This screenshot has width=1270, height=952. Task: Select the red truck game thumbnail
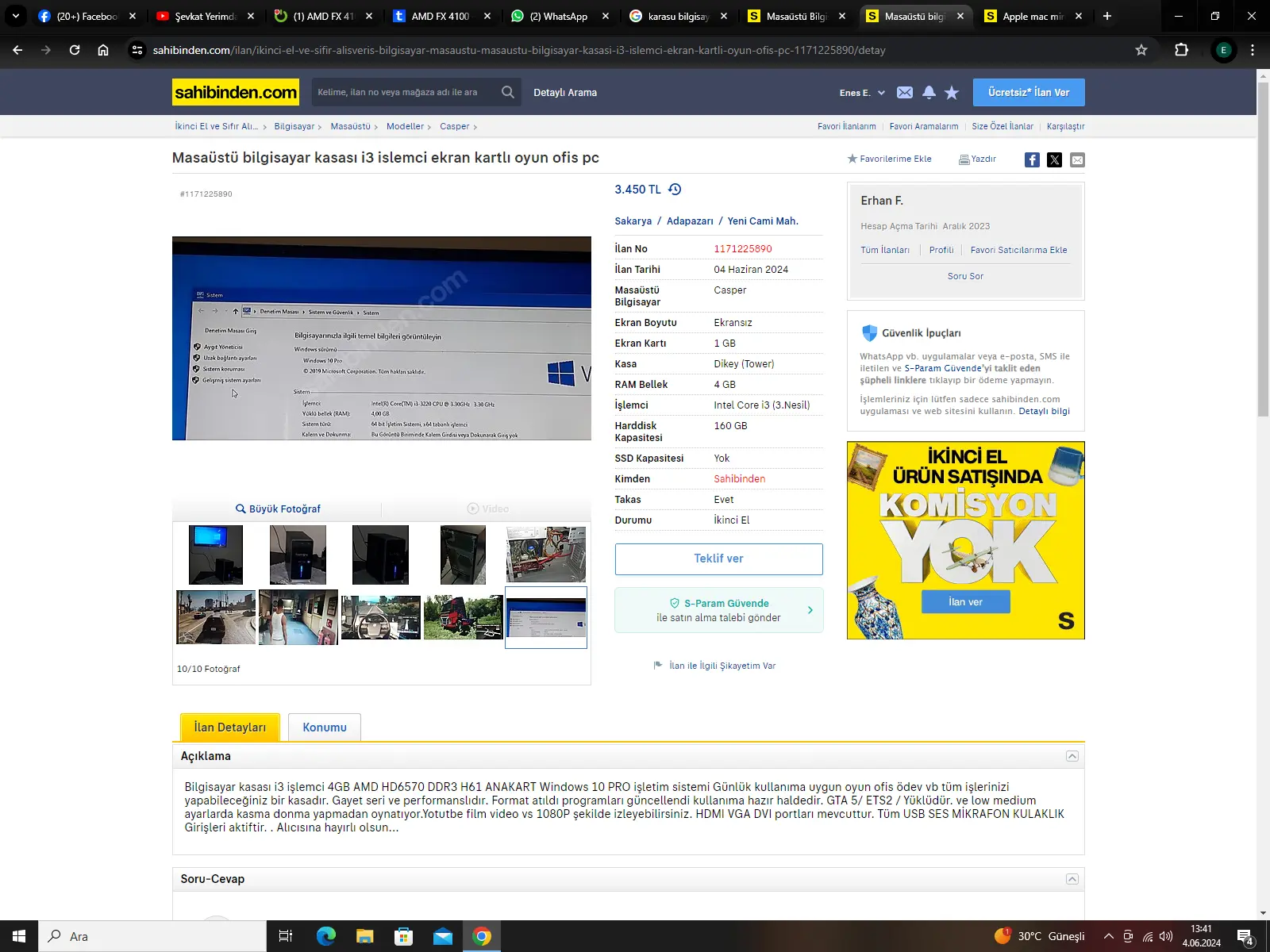pyautogui.click(x=463, y=617)
